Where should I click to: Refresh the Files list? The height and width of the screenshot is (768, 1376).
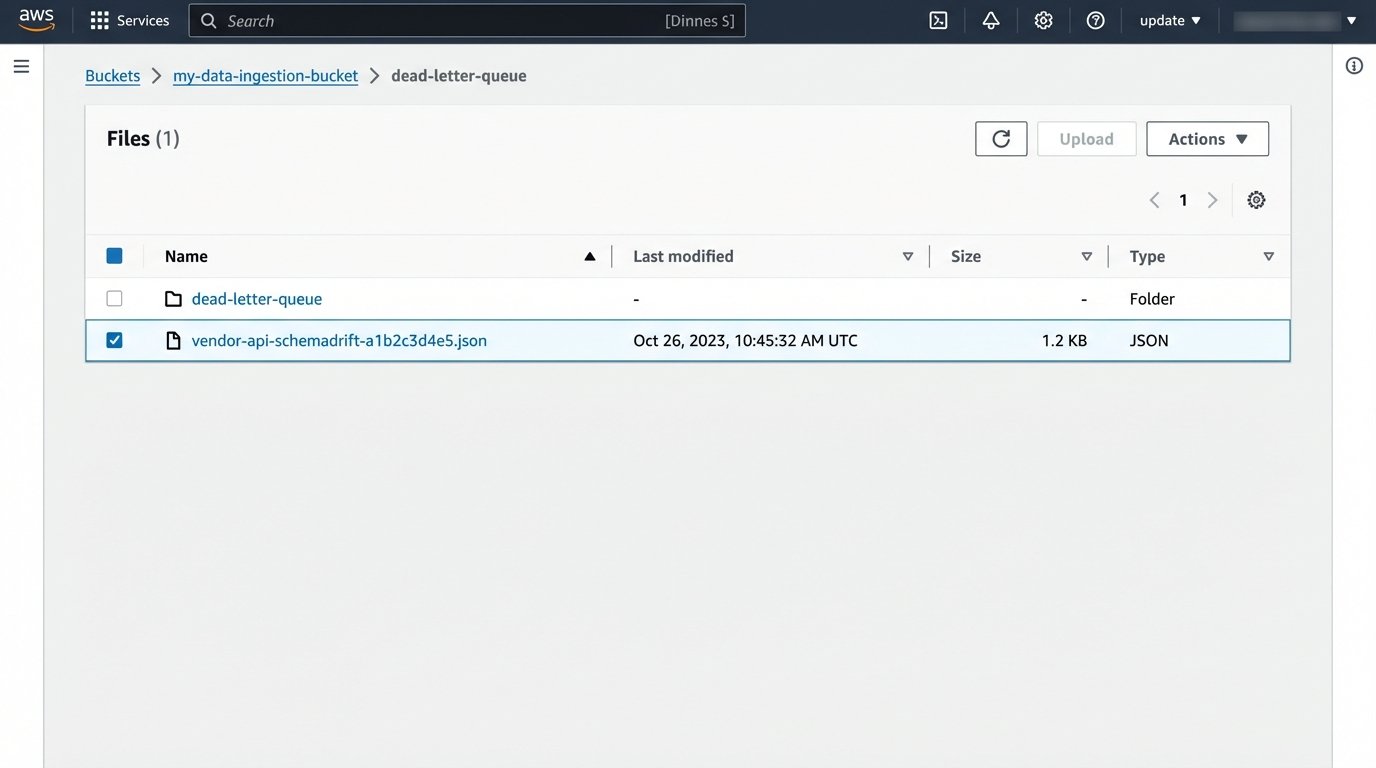[1001, 139]
